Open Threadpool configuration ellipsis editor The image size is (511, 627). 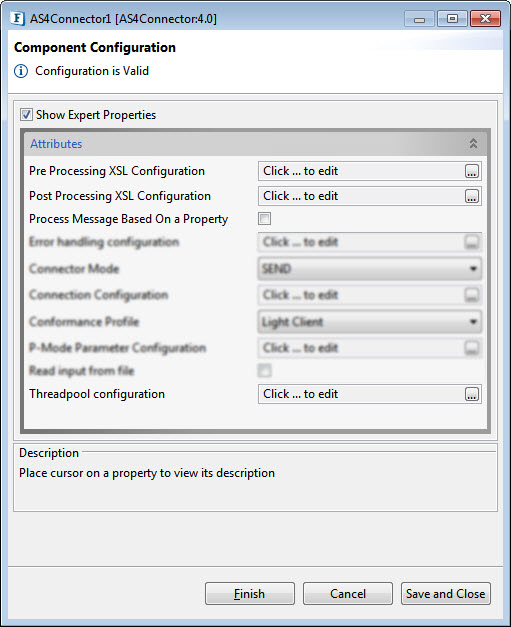pos(472,394)
